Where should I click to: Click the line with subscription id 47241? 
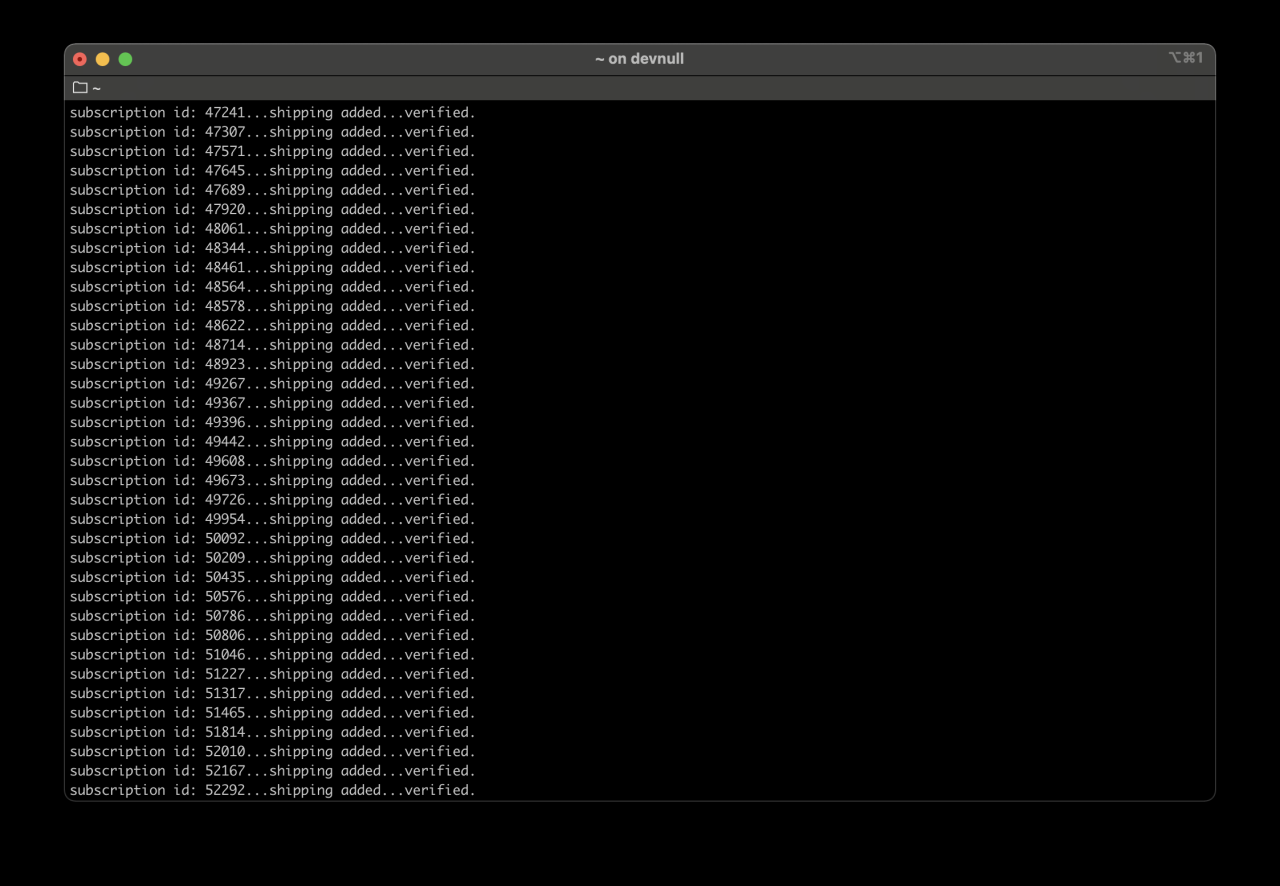[273, 113]
